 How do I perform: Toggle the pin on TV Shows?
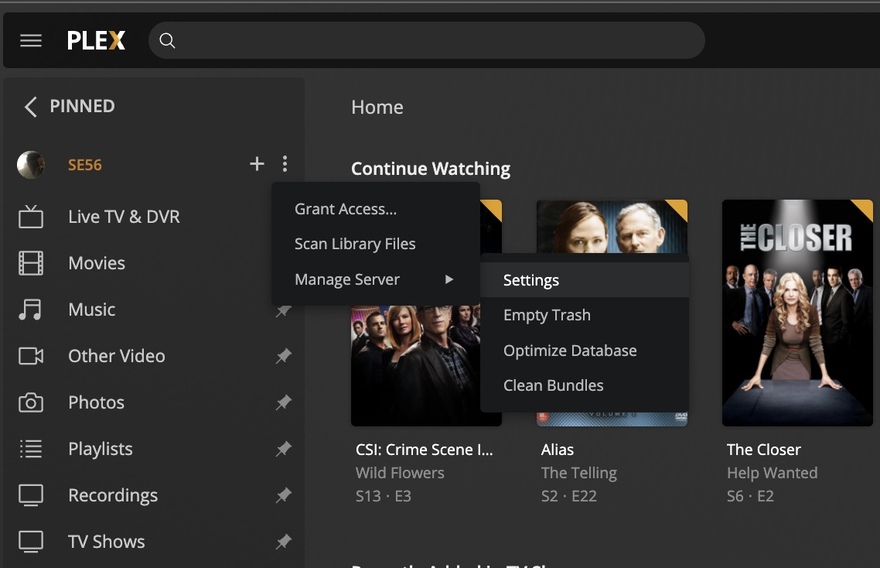tap(284, 542)
